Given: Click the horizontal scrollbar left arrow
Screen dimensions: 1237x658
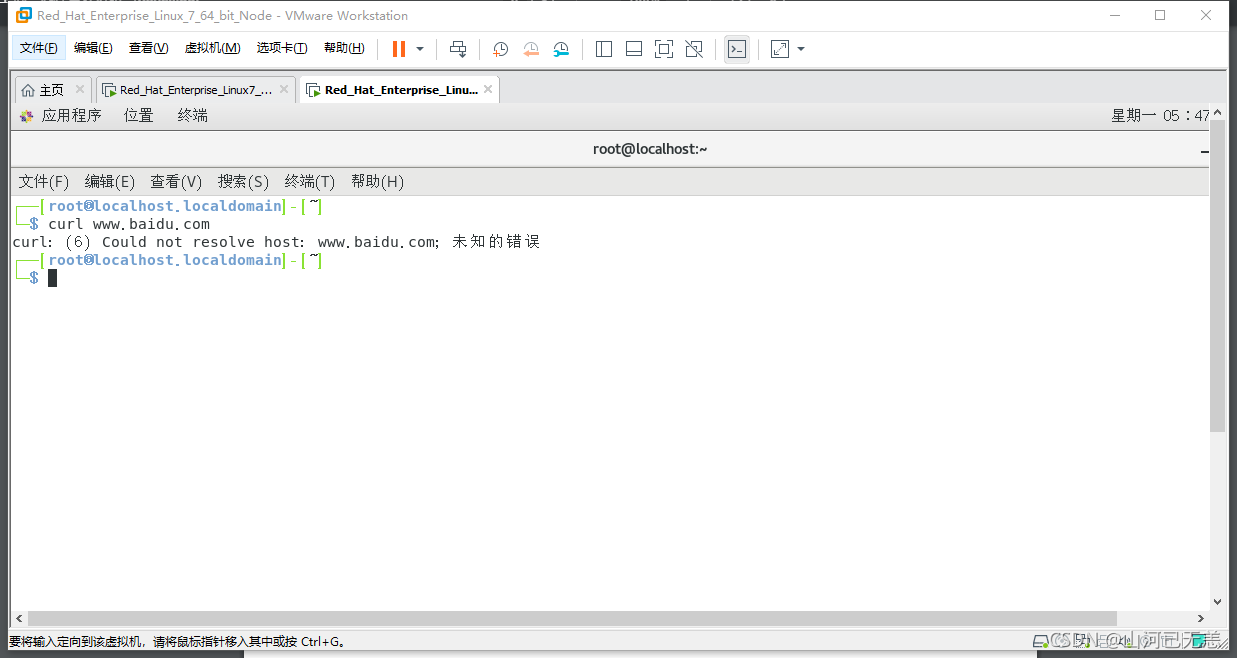Looking at the screenshot, I should (19, 619).
